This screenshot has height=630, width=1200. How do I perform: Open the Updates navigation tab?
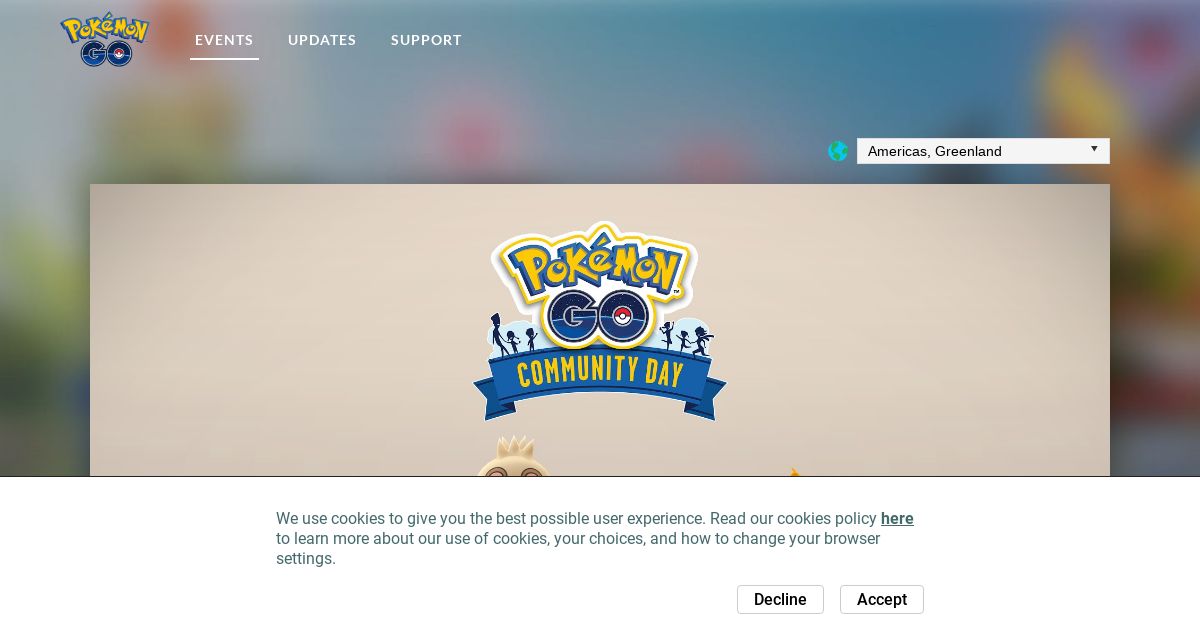tap(322, 40)
